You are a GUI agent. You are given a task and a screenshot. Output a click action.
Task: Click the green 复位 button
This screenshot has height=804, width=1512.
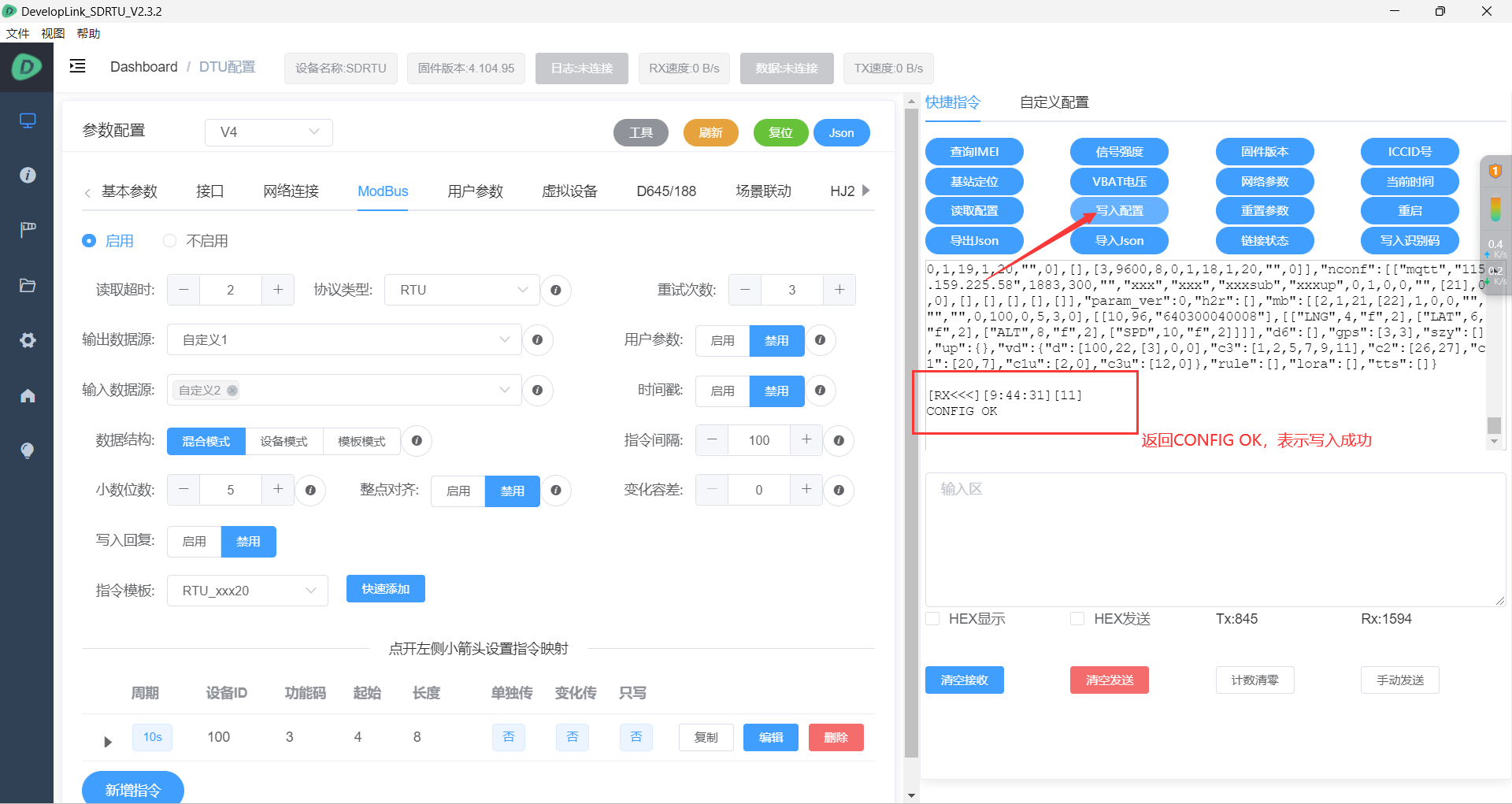click(x=780, y=132)
